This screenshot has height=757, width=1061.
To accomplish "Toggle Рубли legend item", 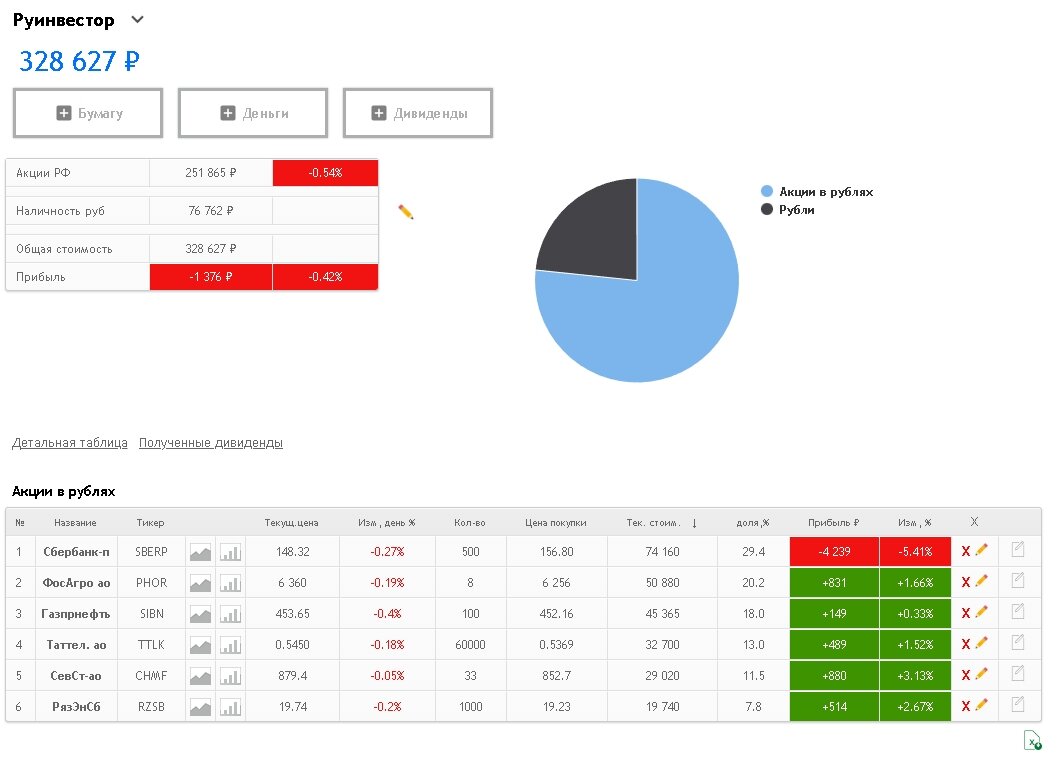I will click(788, 210).
